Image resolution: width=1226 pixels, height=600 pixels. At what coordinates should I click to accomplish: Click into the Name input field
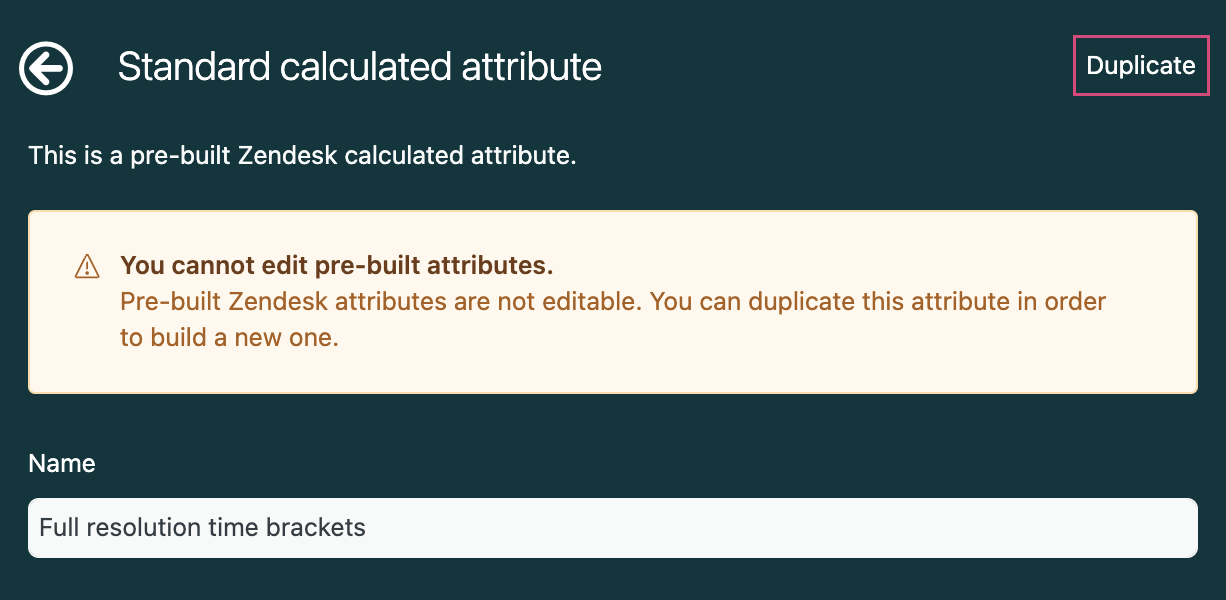pyautogui.click(x=612, y=528)
